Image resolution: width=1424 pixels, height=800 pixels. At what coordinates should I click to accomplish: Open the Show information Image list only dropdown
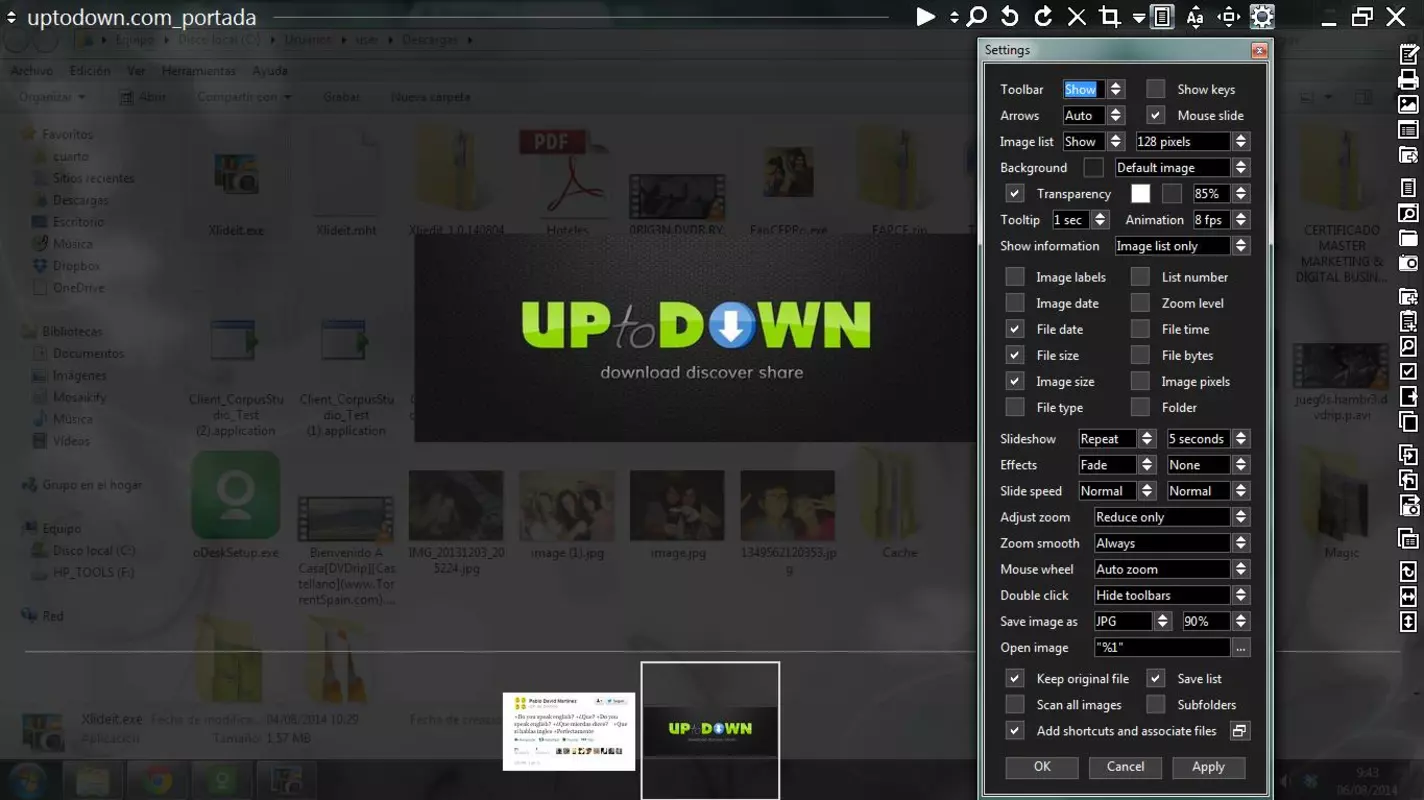coord(1241,245)
